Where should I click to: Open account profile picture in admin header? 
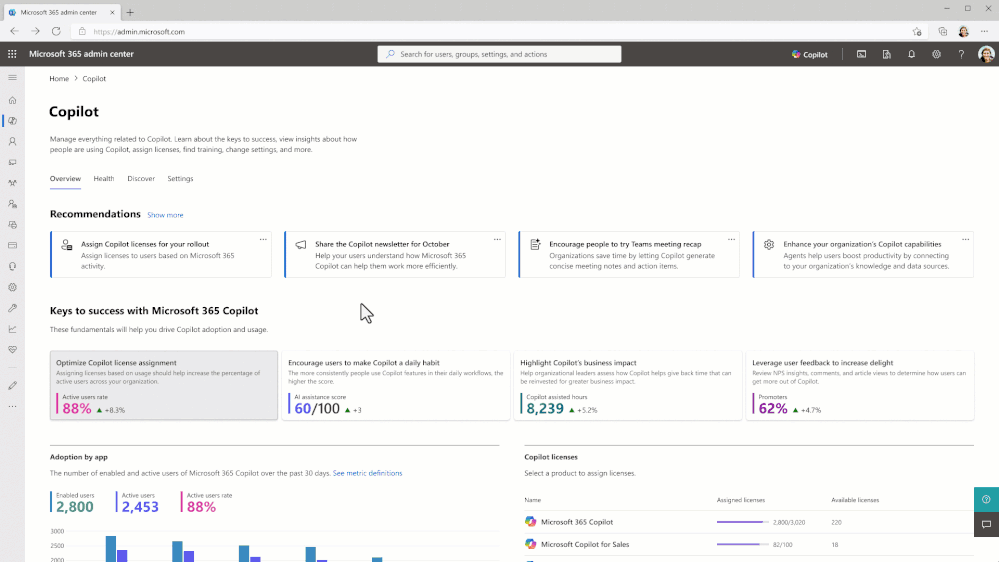[986, 54]
